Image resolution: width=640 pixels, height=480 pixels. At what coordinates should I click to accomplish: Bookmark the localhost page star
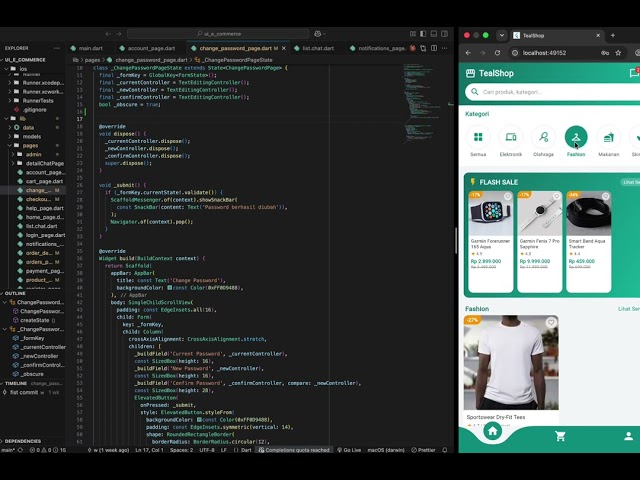click(x=618, y=53)
